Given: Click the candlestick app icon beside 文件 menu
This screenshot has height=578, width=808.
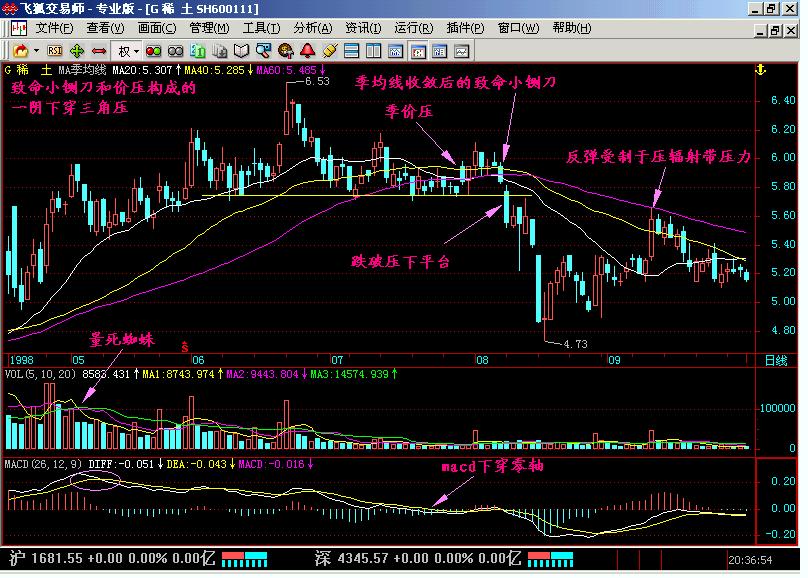Looking at the screenshot, I should (19, 28).
